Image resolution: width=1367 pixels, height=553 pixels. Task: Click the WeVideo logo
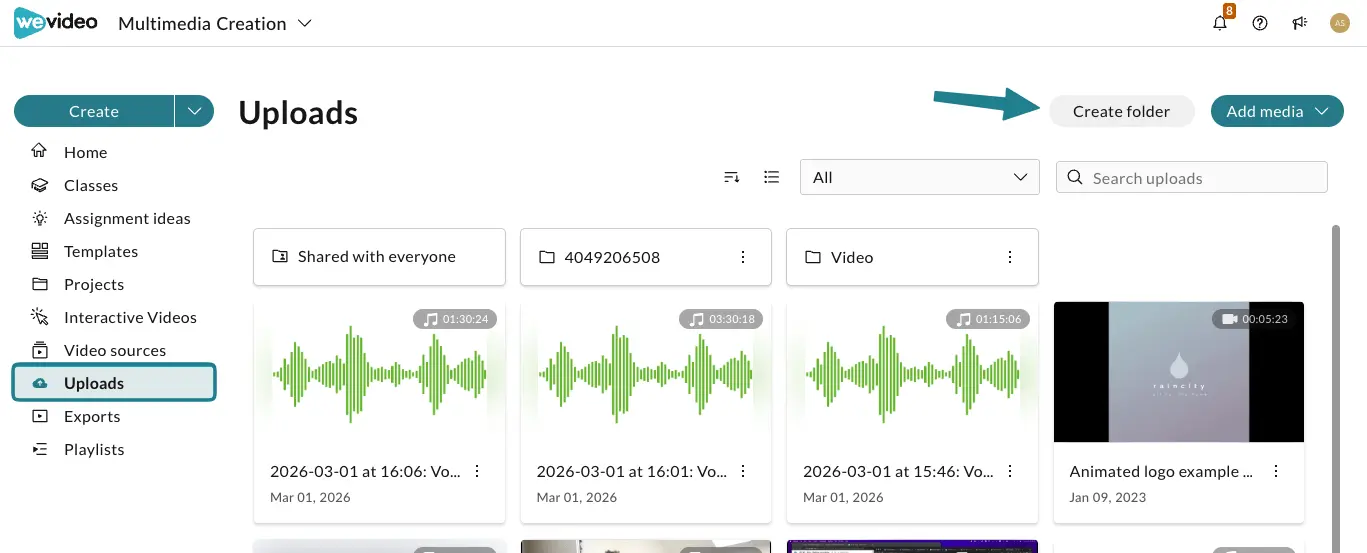(56, 22)
